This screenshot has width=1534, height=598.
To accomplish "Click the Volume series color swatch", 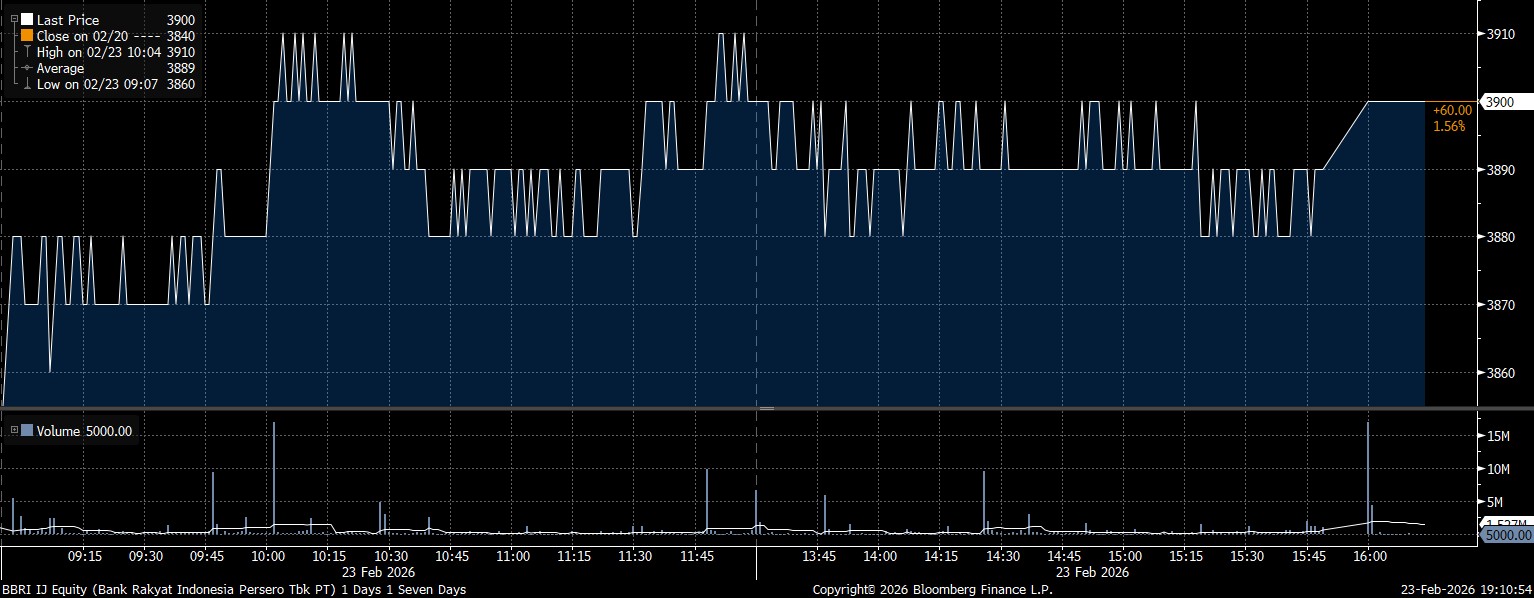I will pyautogui.click(x=27, y=431).
